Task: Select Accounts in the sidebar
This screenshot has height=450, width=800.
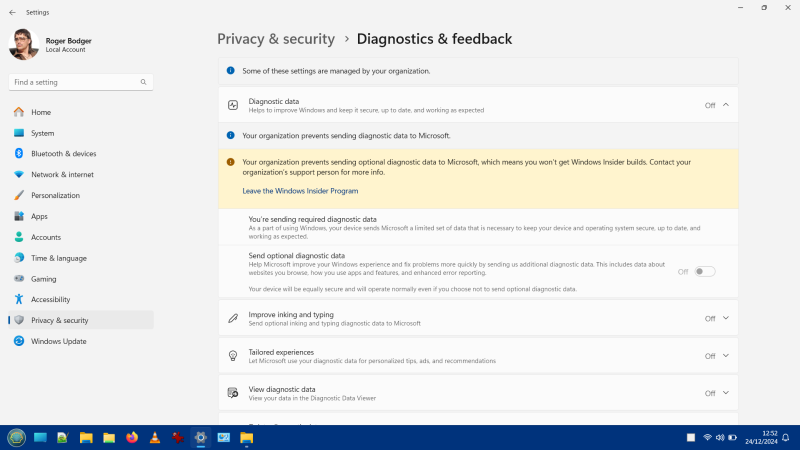Action: [x=46, y=237]
